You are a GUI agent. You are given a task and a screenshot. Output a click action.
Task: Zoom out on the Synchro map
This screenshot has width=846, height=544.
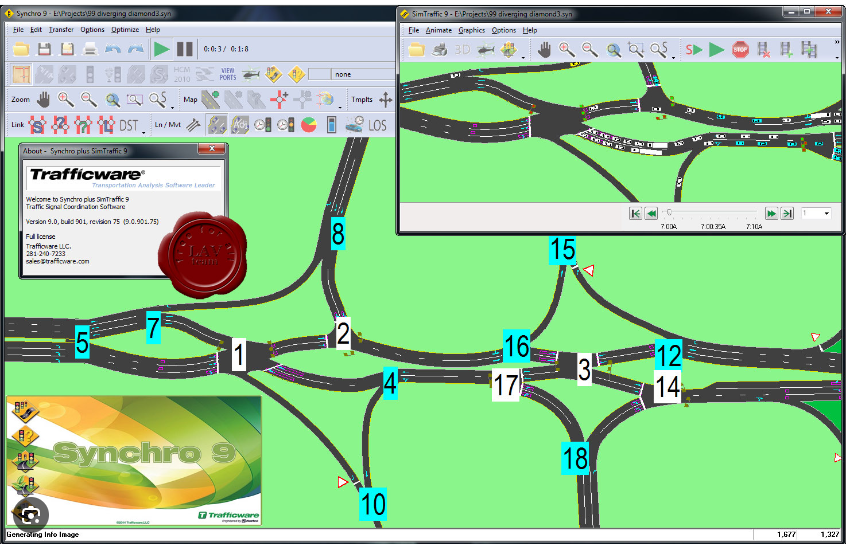pyautogui.click(x=88, y=99)
